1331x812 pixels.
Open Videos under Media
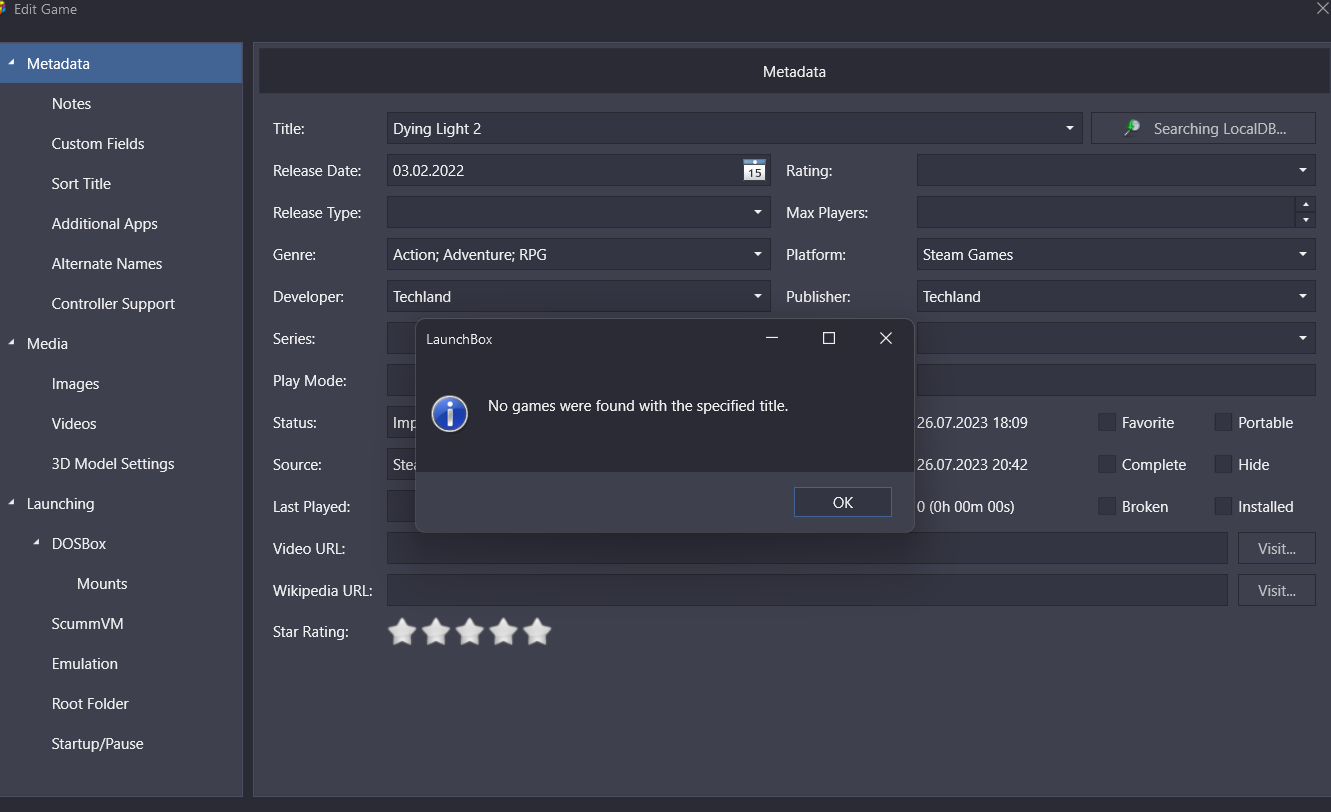coord(74,423)
